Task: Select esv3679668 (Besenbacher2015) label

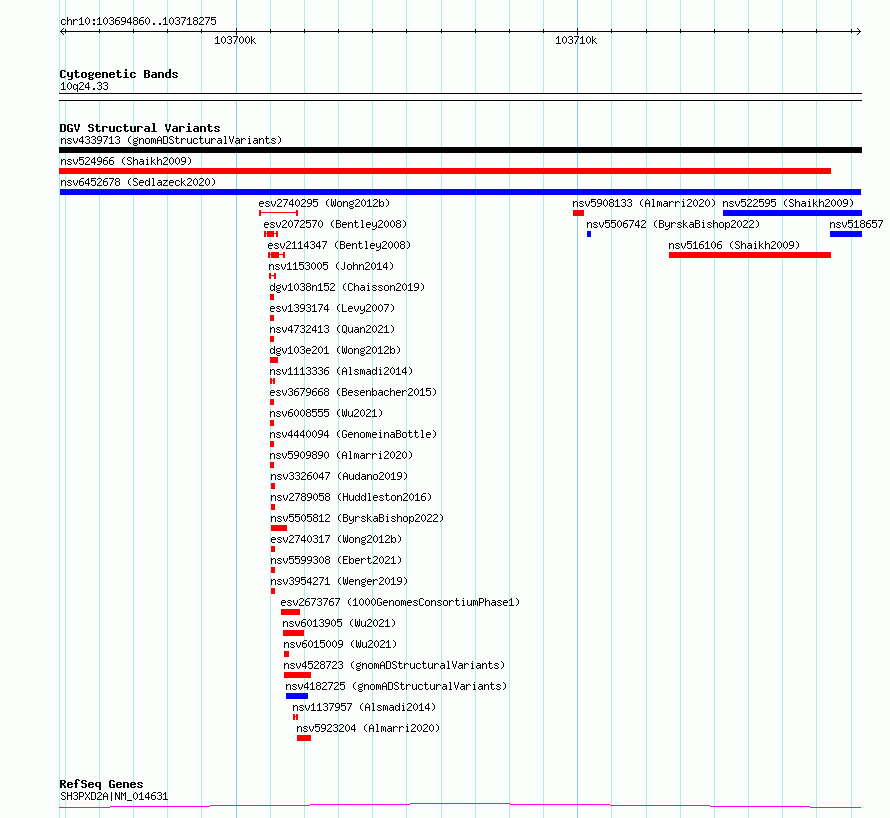Action: (x=353, y=392)
